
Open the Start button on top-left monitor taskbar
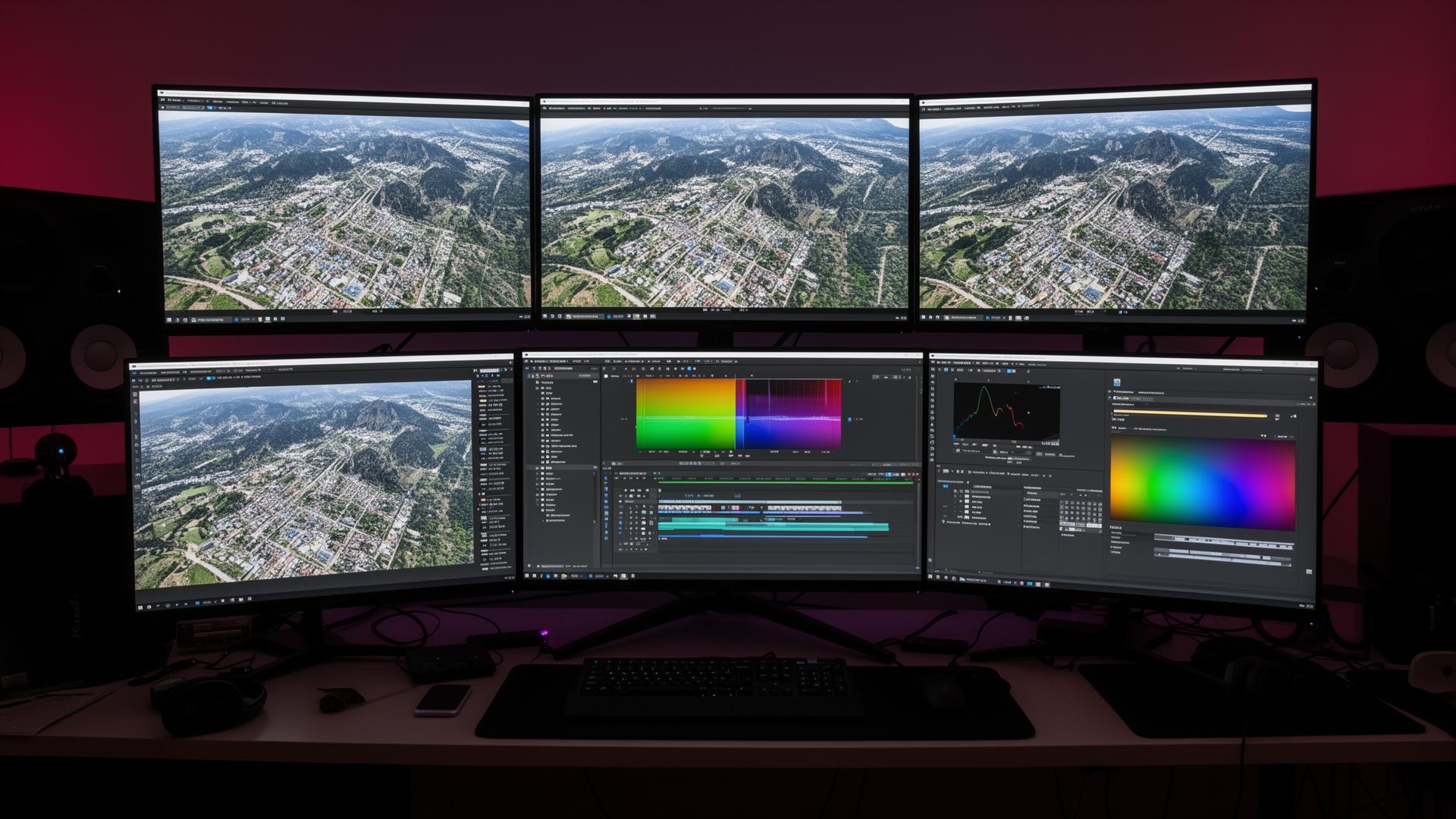169,320
